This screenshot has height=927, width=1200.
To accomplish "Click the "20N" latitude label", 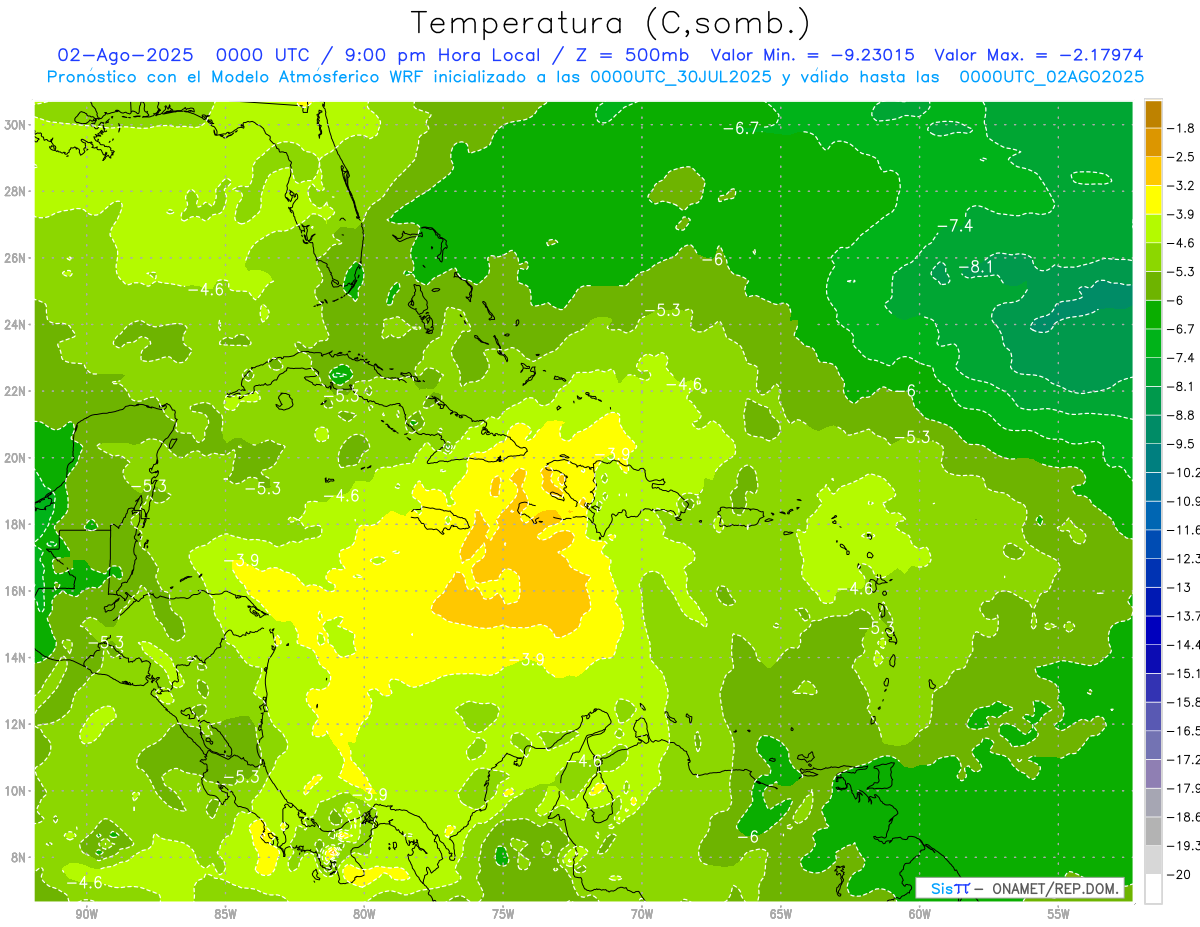I will pos(15,458).
